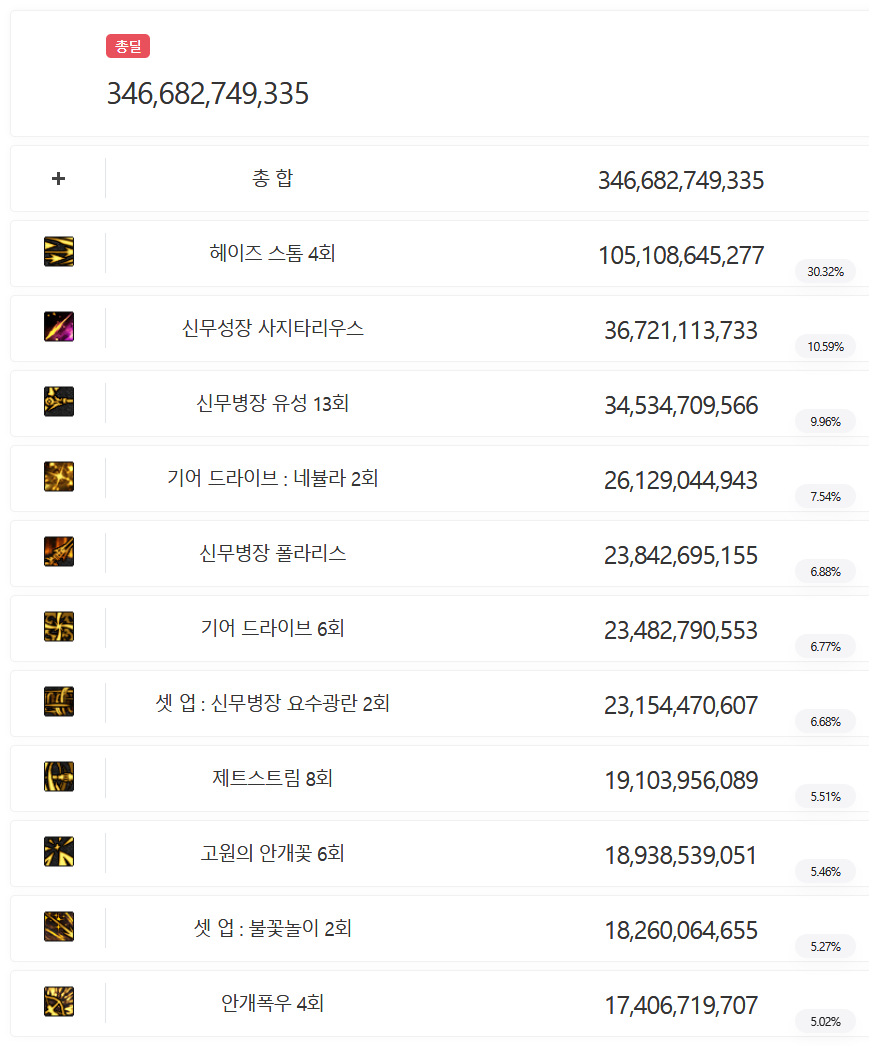869x1046 pixels.
Task: Click the 셋 업 : 불꽃놀이 skill icon
Action: (59, 927)
